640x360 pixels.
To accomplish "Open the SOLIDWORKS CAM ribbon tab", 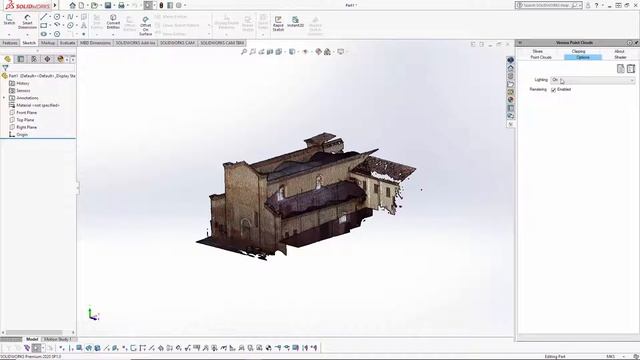I will [x=178, y=43].
